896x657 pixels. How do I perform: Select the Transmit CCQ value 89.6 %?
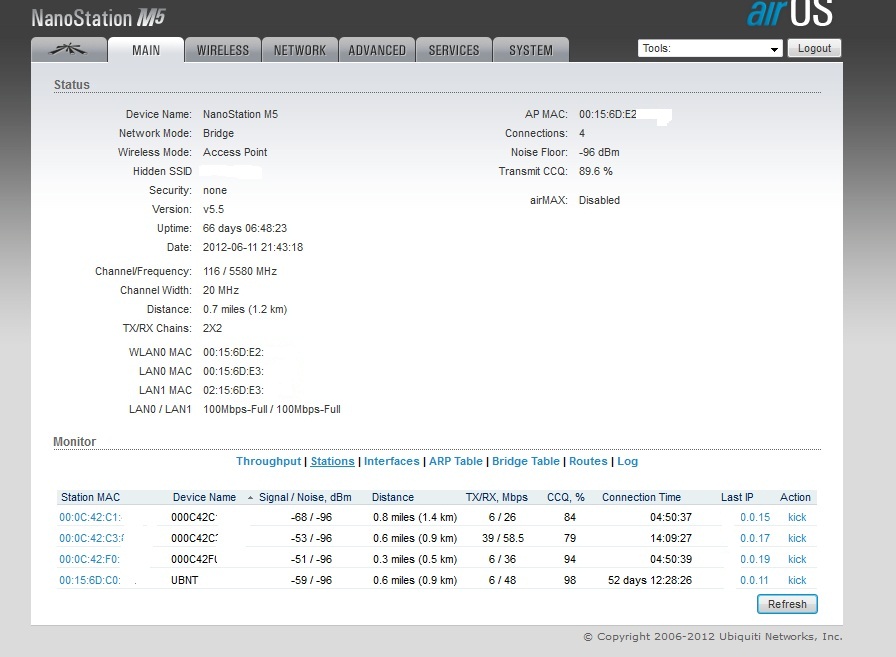[595, 171]
